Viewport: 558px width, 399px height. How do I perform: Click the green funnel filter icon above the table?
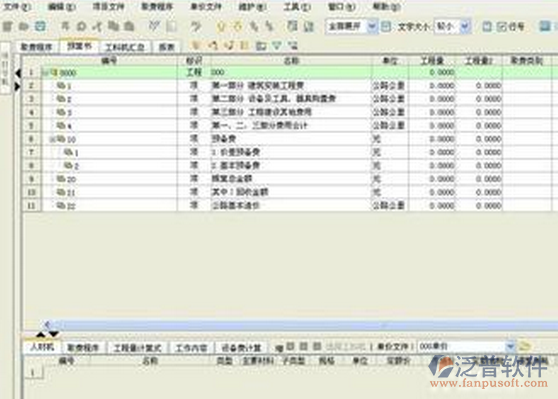click(277, 45)
